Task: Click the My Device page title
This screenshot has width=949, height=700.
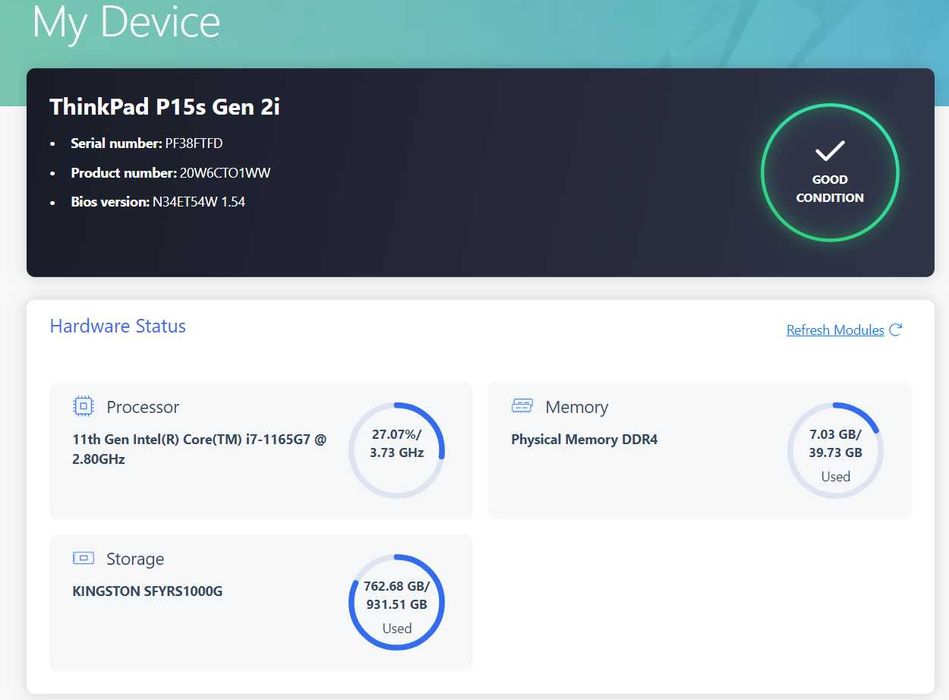Action: 126,22
